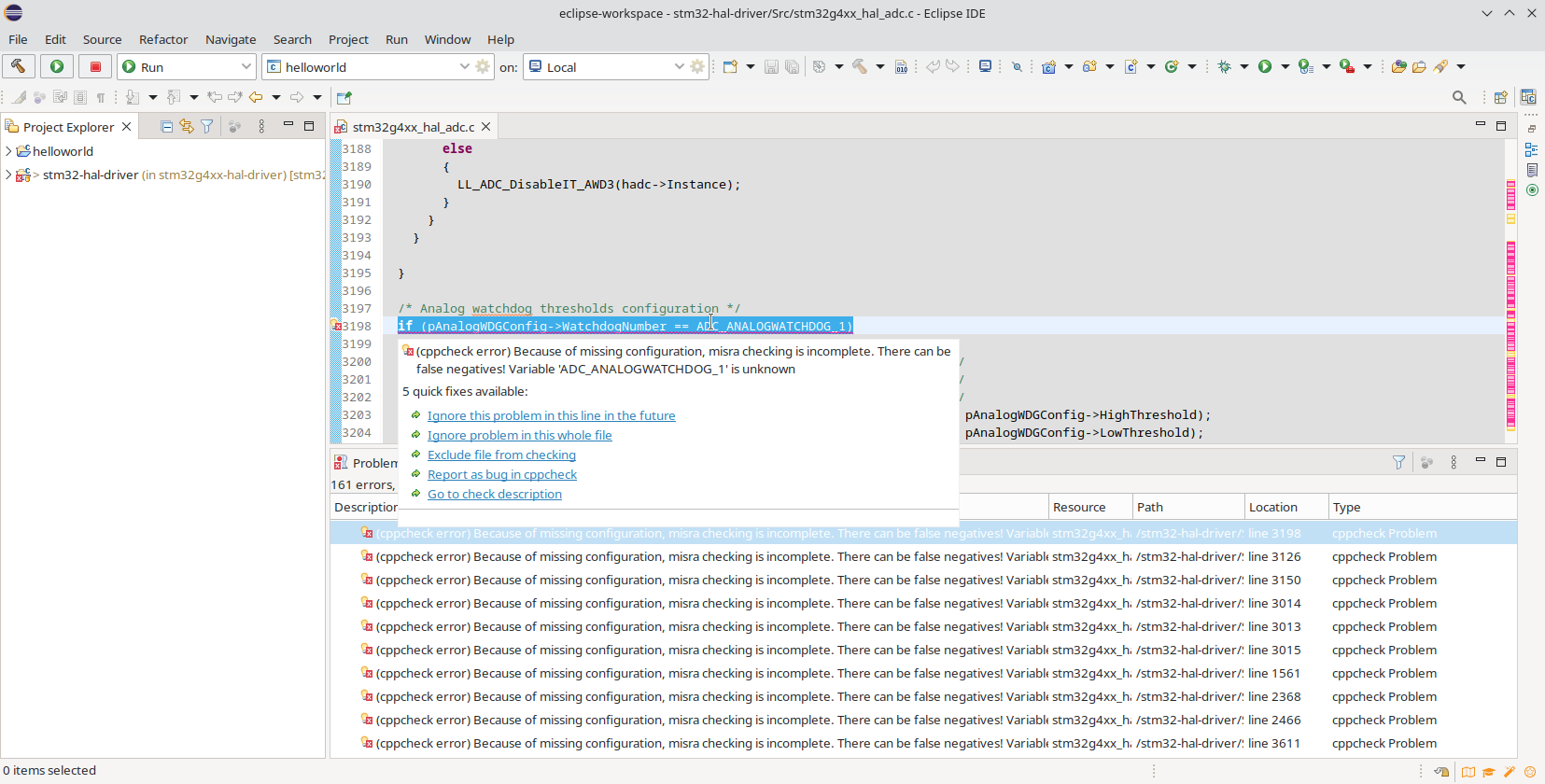Expand the stm32-hal-driver project tree
The height and width of the screenshot is (784, 1545).
[x=8, y=175]
